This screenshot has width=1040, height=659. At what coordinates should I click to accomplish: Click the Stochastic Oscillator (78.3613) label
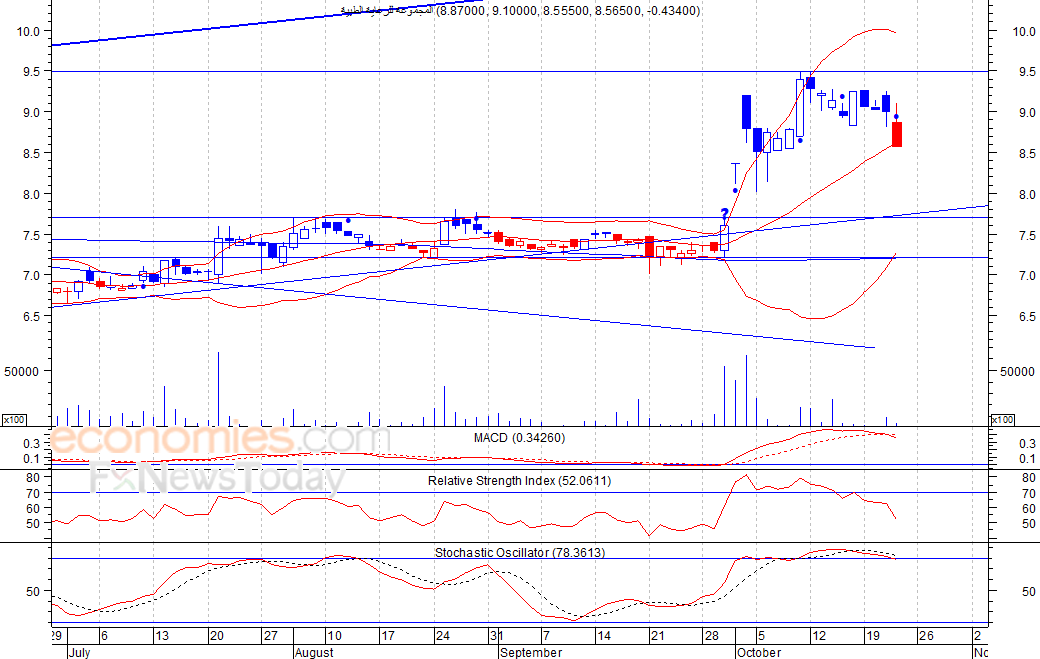(520, 552)
